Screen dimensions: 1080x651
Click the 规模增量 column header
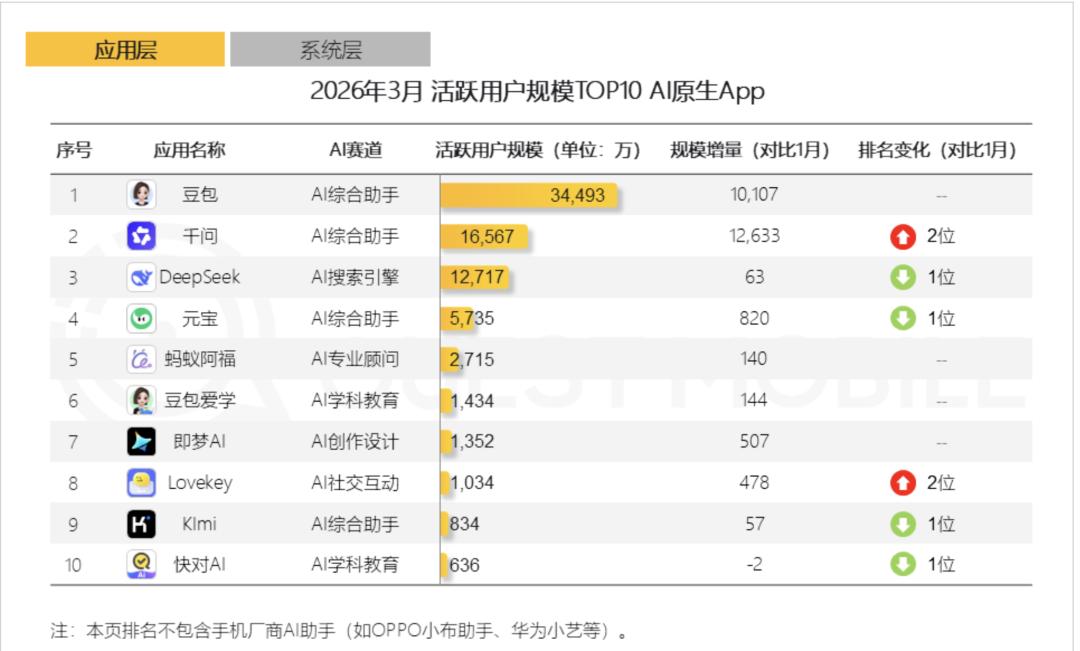coord(749,149)
